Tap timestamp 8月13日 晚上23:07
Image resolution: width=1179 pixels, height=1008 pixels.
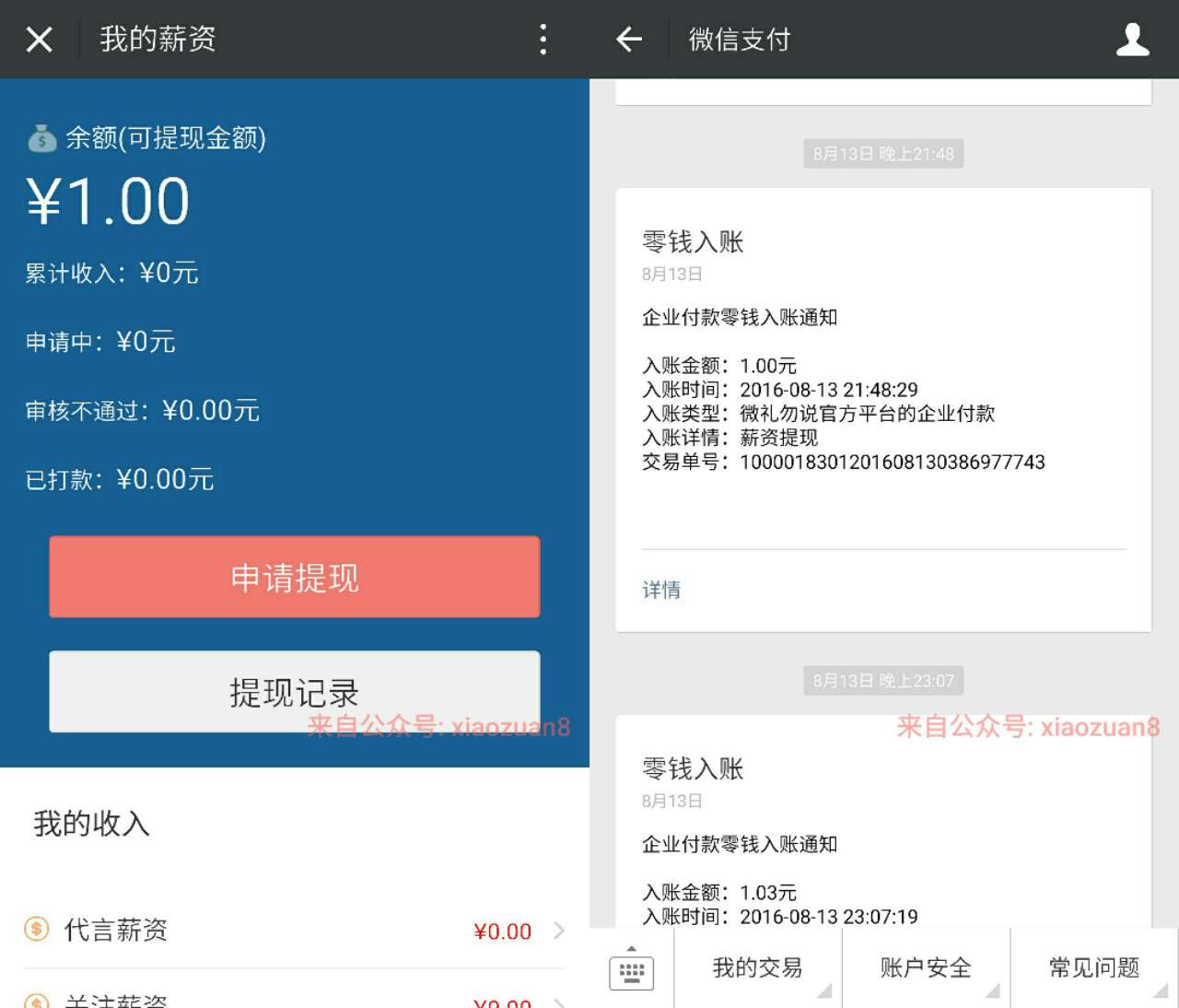(883, 681)
